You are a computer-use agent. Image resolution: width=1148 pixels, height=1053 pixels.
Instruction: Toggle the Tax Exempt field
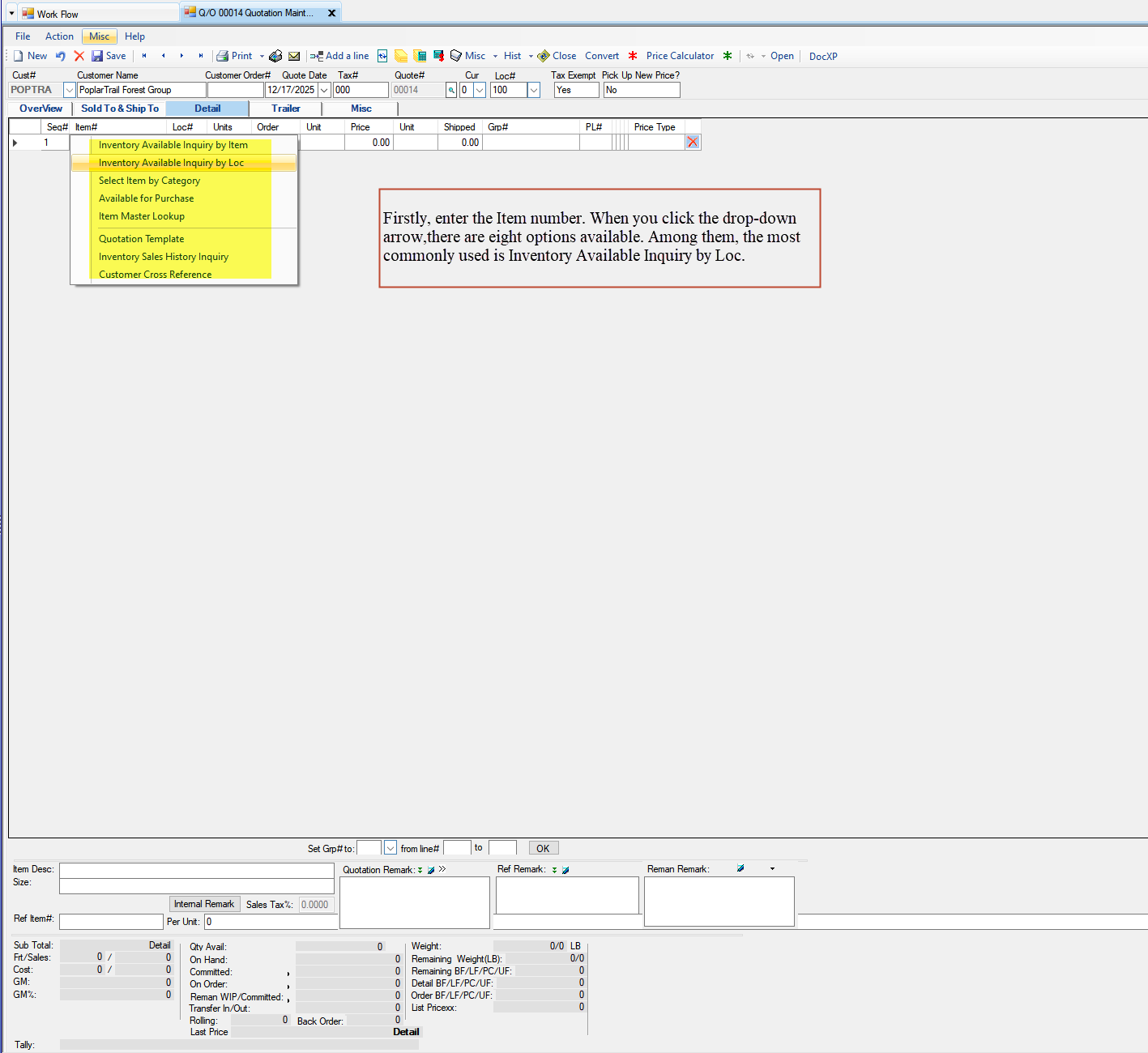pyautogui.click(x=575, y=89)
